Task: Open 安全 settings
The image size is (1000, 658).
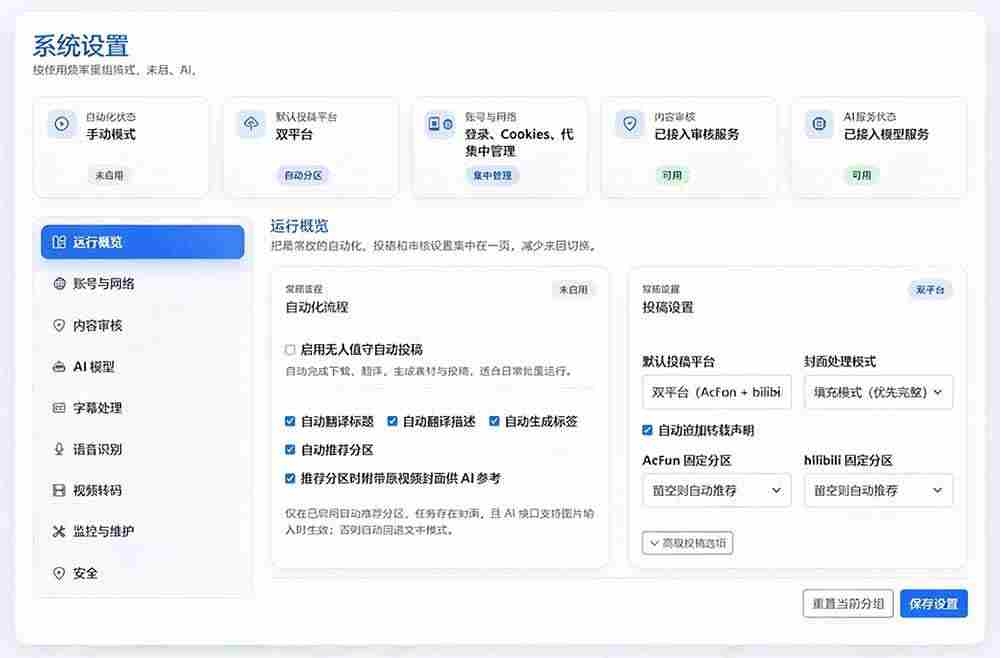Action: pyautogui.click(x=142, y=573)
